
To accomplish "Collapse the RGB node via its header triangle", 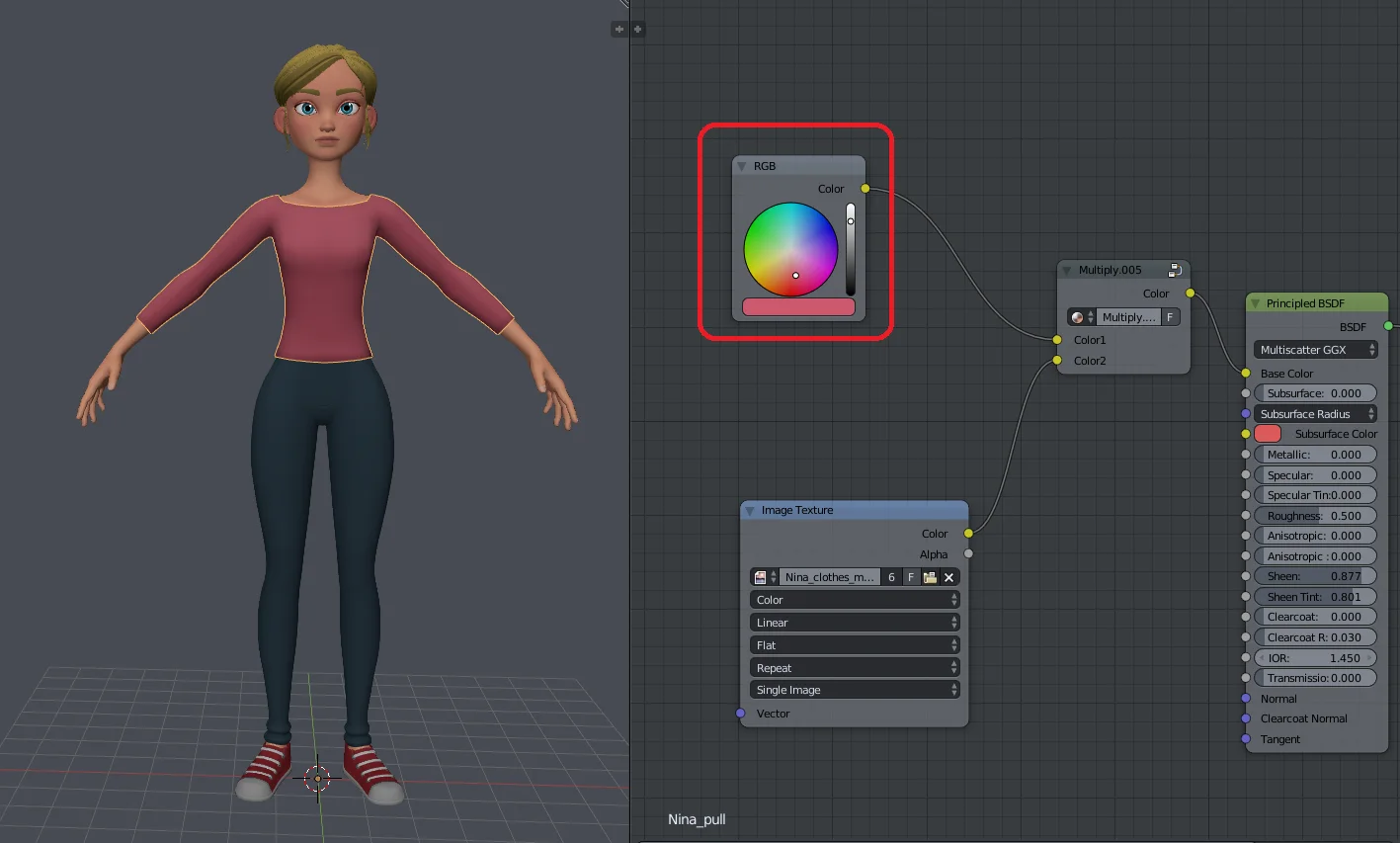I will [x=742, y=165].
